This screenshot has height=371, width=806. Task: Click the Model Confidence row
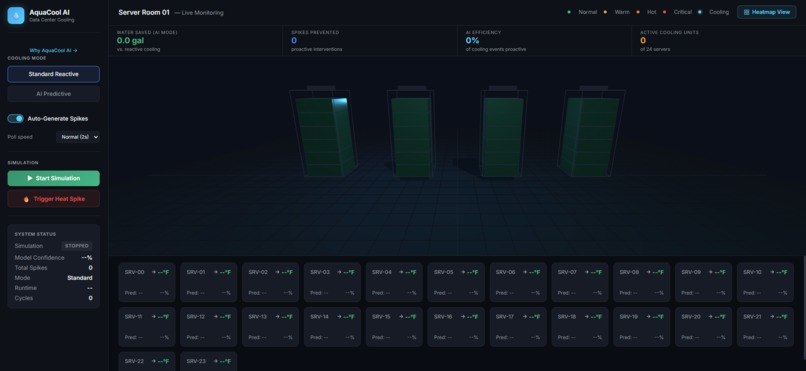(x=53, y=257)
